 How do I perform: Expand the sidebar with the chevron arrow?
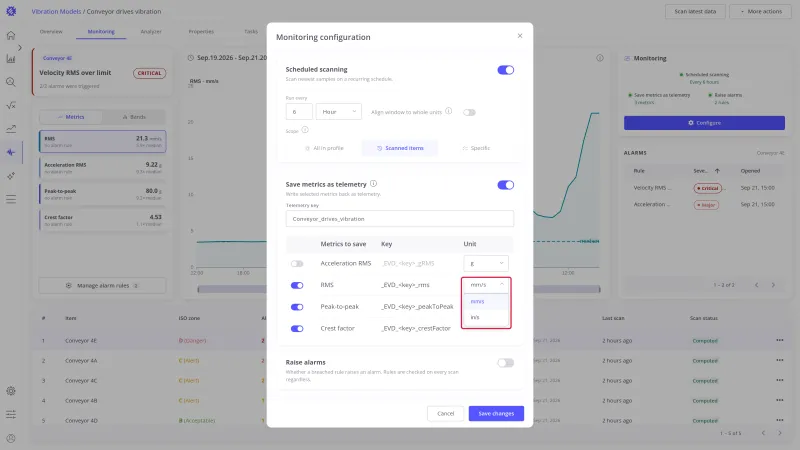[x=20, y=47]
